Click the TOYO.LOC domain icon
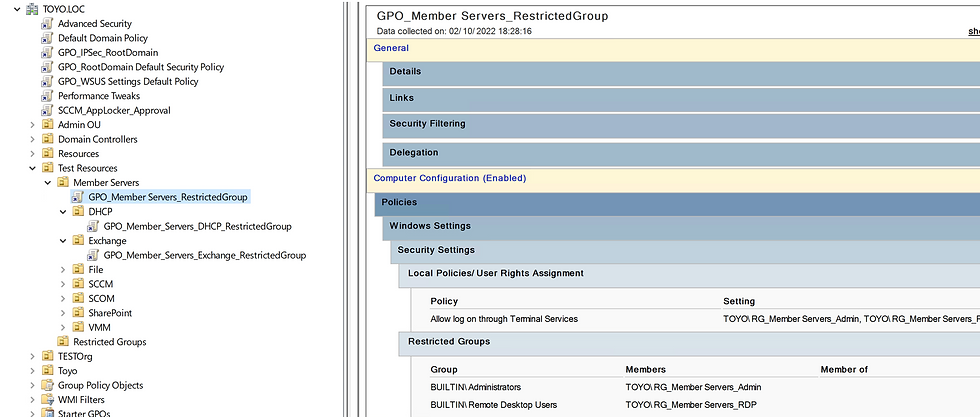Screen dimensions: 980x417 (32, 9)
